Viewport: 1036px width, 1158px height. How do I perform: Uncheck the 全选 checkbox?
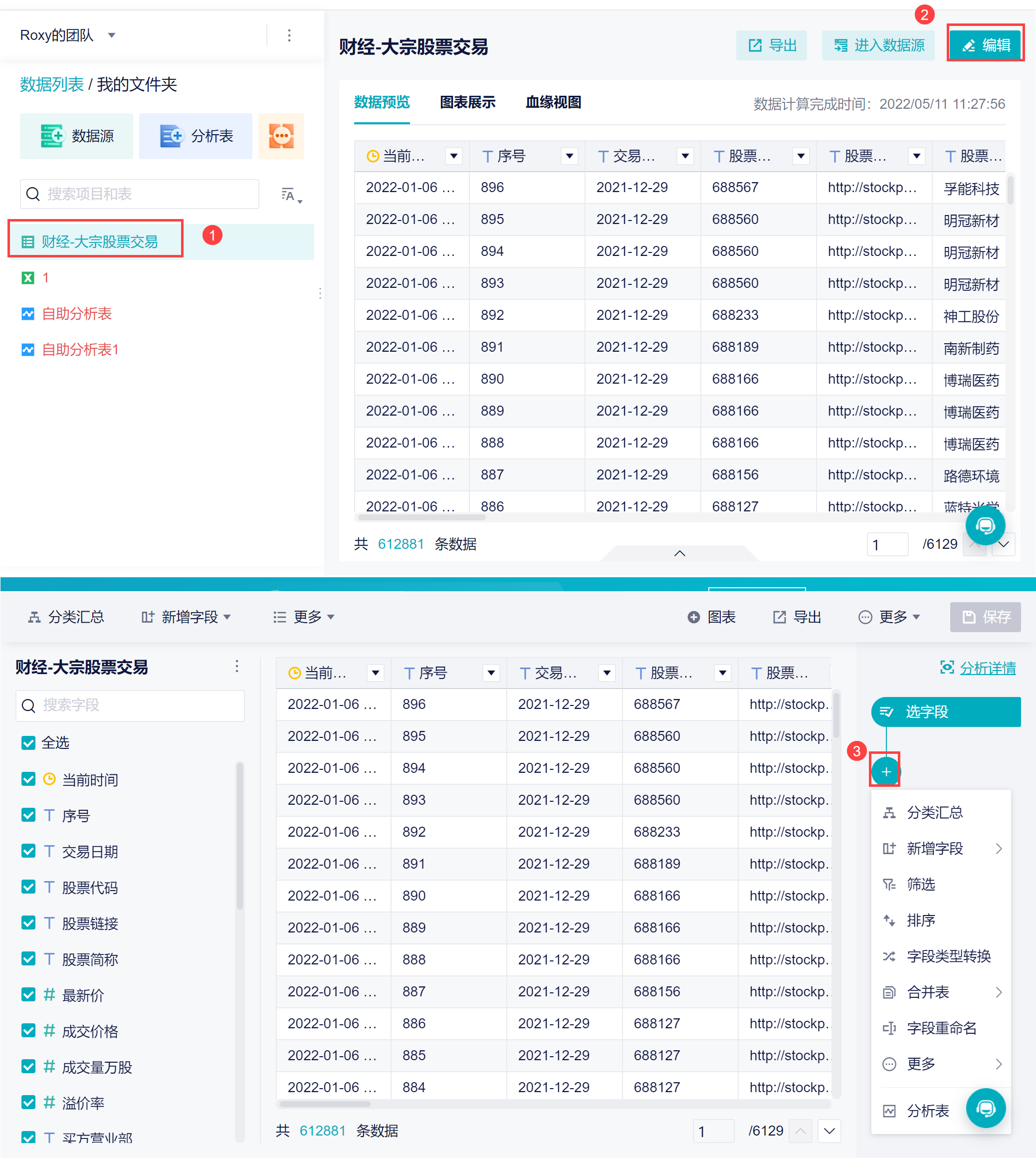[28, 742]
